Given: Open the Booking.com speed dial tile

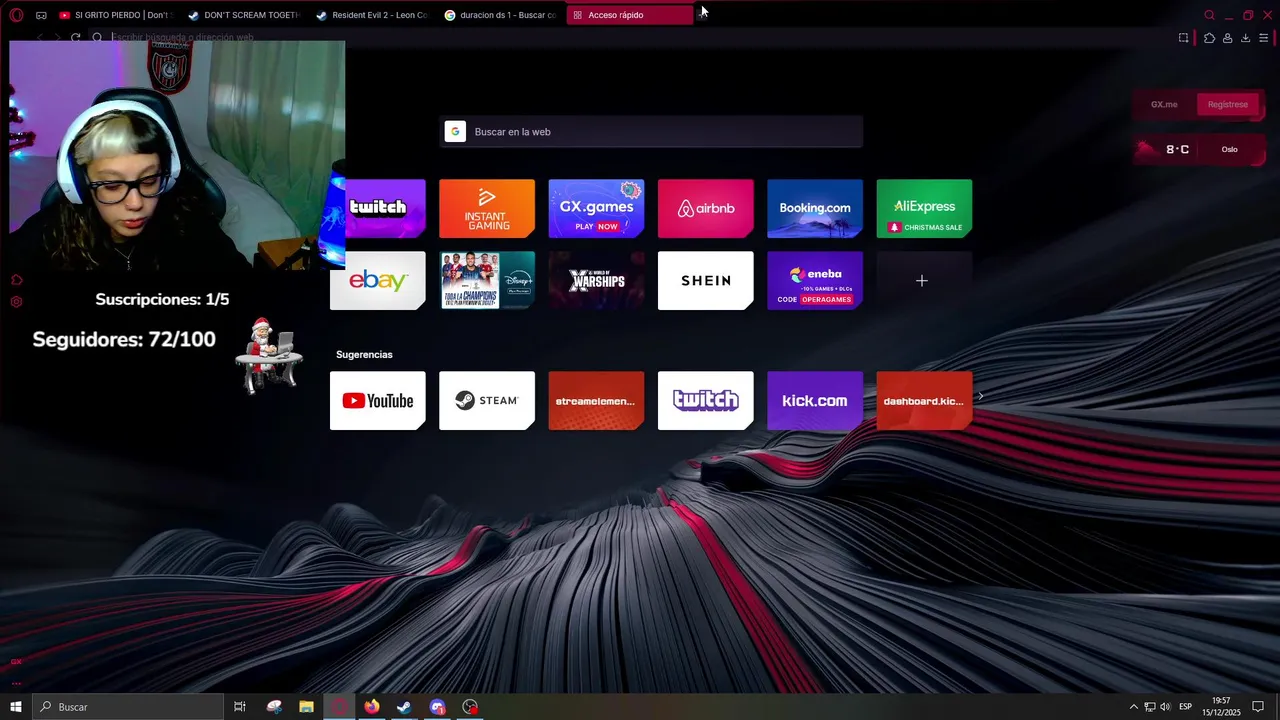Looking at the screenshot, I should click(815, 208).
